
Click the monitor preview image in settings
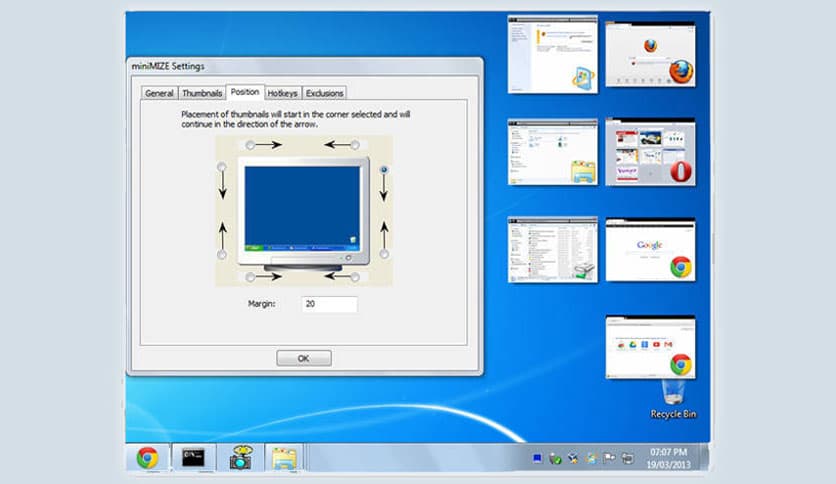pos(303,213)
